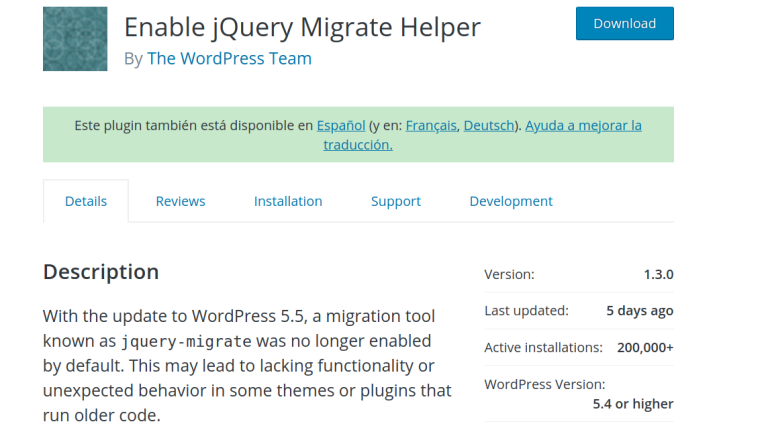Click the 'WordPress Version:' label
This screenshot has width=768, height=432.
click(545, 384)
